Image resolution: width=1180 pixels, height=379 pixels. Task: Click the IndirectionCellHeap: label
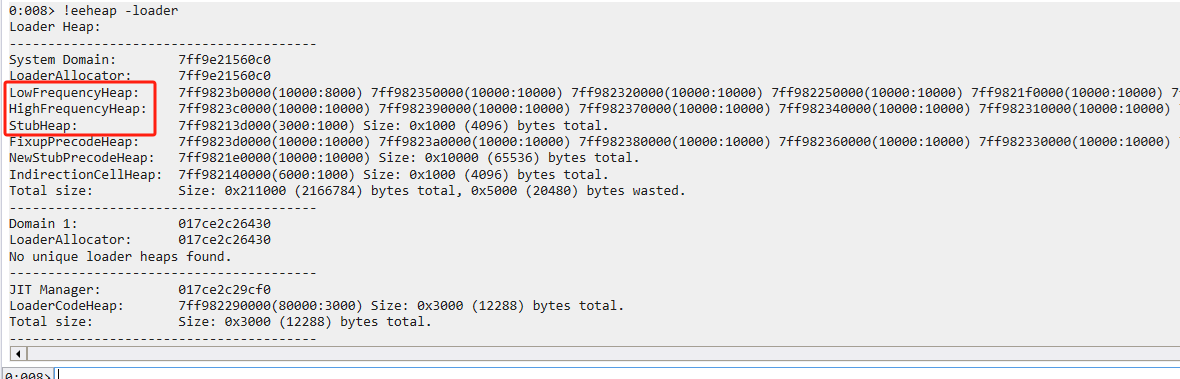(x=85, y=174)
